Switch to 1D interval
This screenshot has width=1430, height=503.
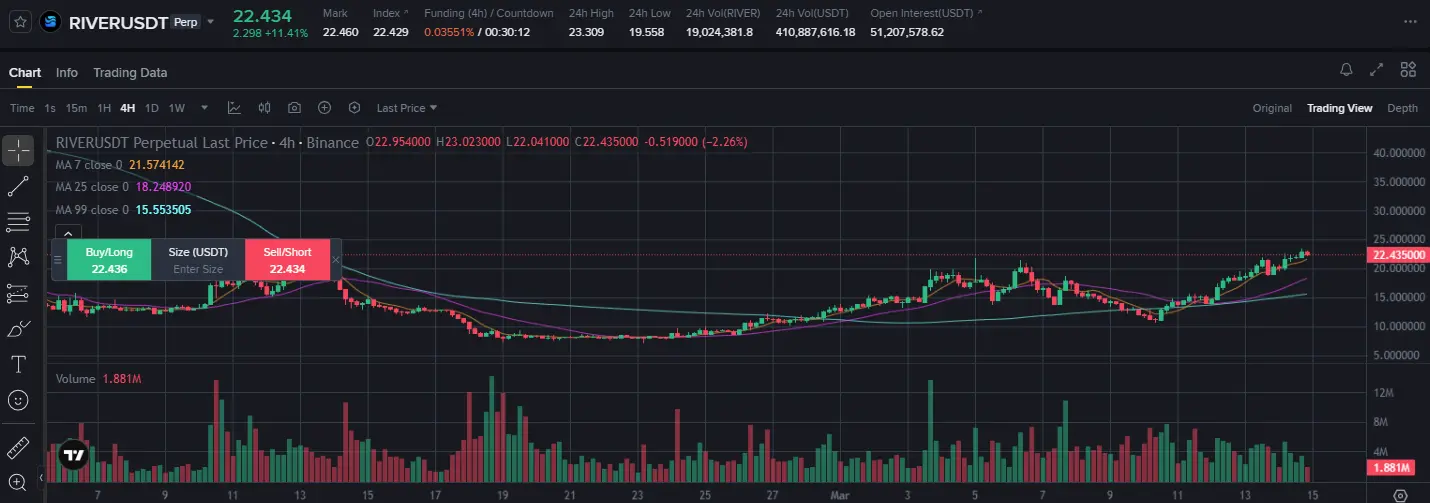tap(152, 108)
